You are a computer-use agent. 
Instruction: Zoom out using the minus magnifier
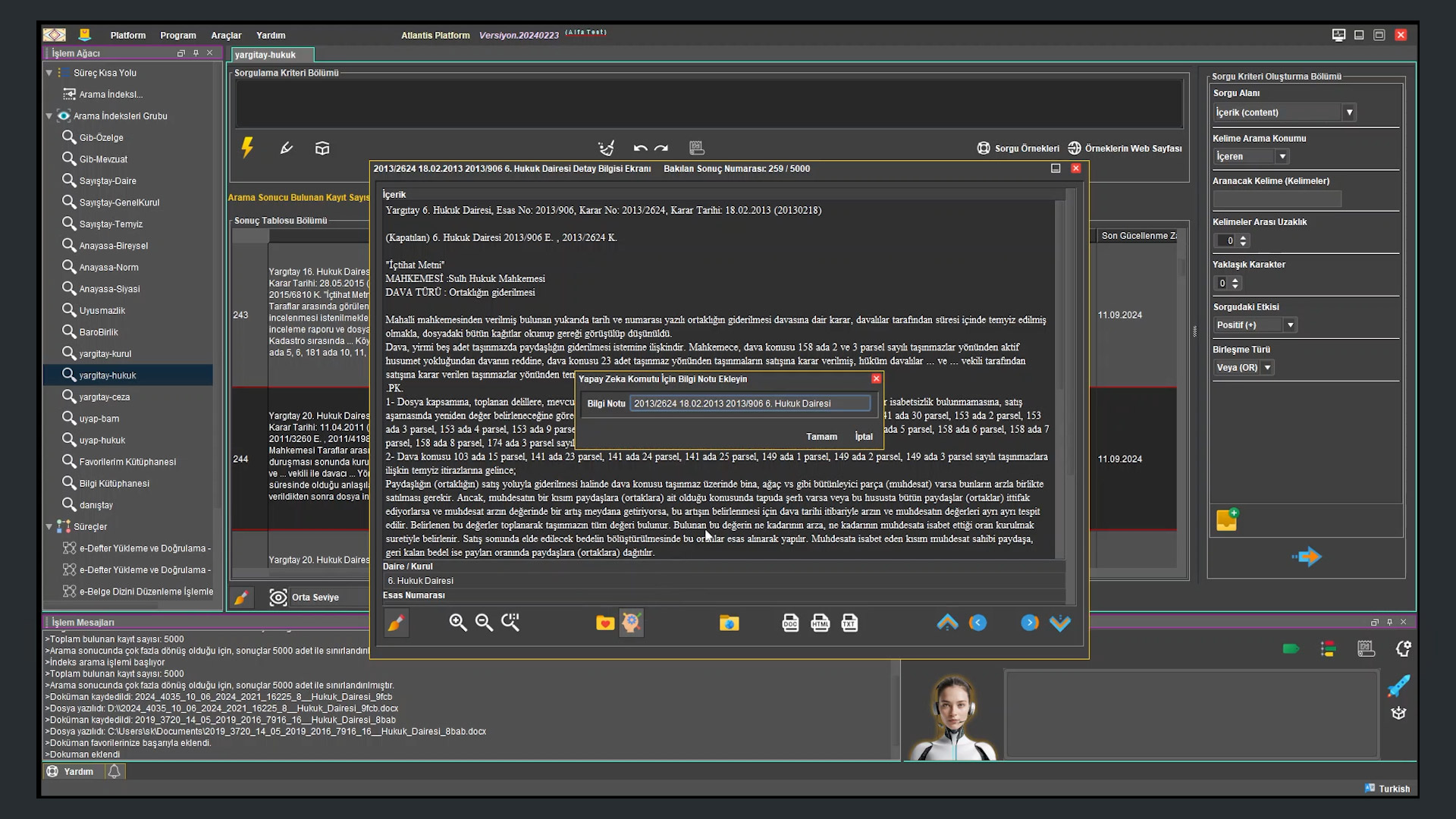(x=484, y=623)
